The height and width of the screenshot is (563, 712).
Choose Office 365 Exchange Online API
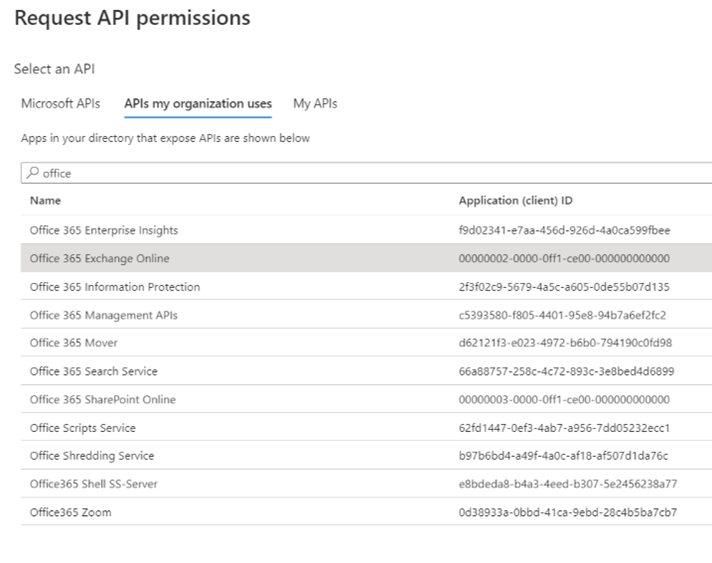pyautogui.click(x=100, y=258)
